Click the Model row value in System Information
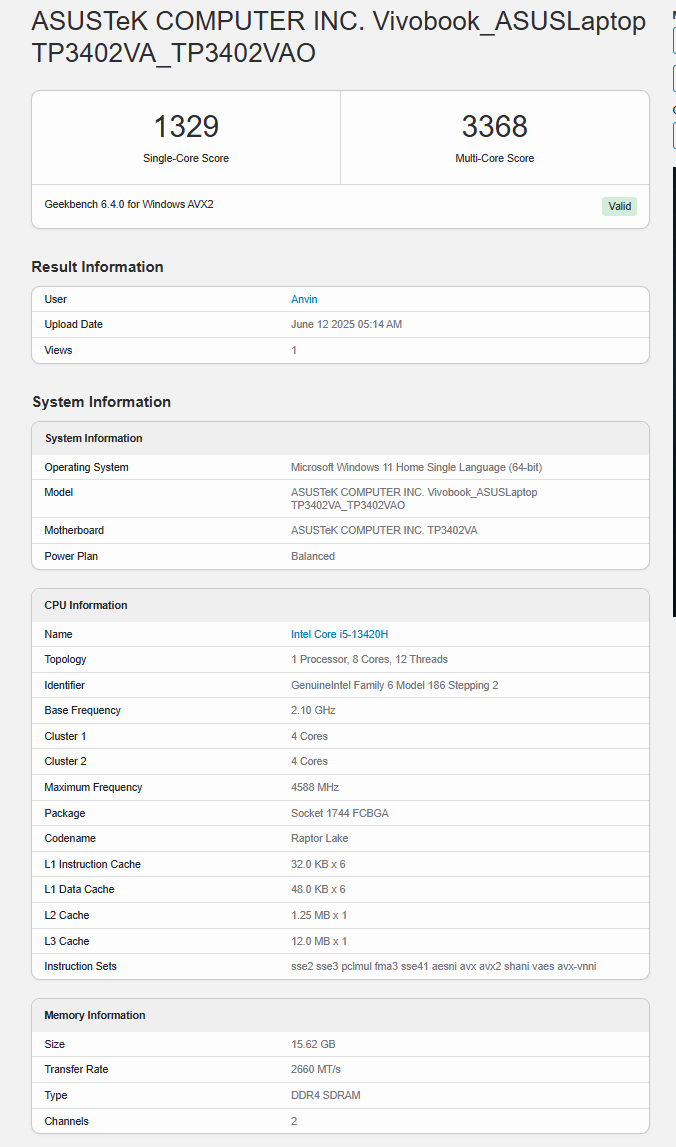 point(414,499)
